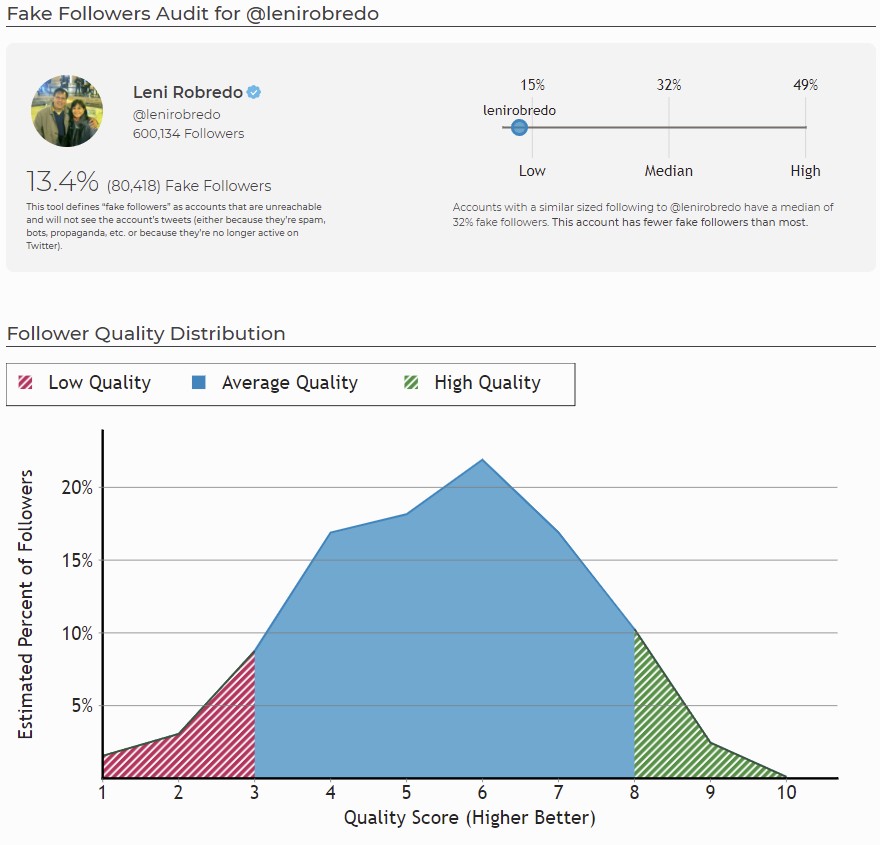Click the @lenirobredo handle under the name

click(176, 114)
